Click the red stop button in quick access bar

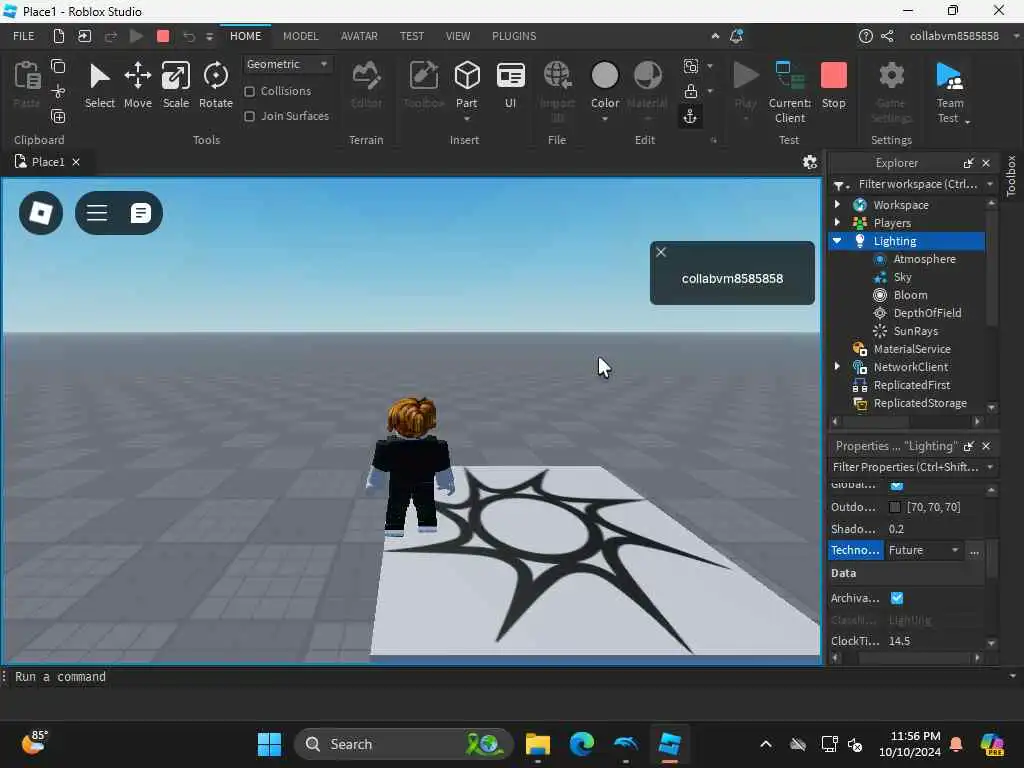(x=163, y=36)
